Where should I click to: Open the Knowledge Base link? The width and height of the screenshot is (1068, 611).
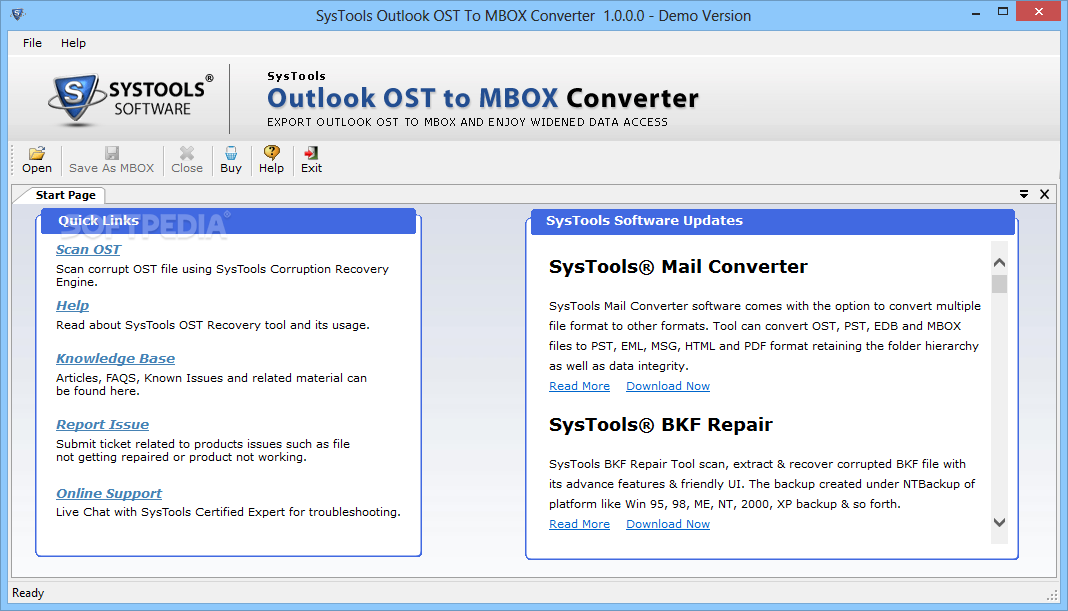(x=115, y=358)
